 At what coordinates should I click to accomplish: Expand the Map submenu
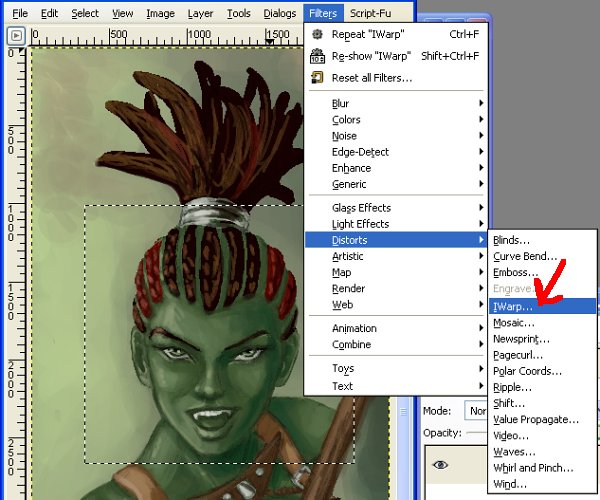[x=396, y=272]
